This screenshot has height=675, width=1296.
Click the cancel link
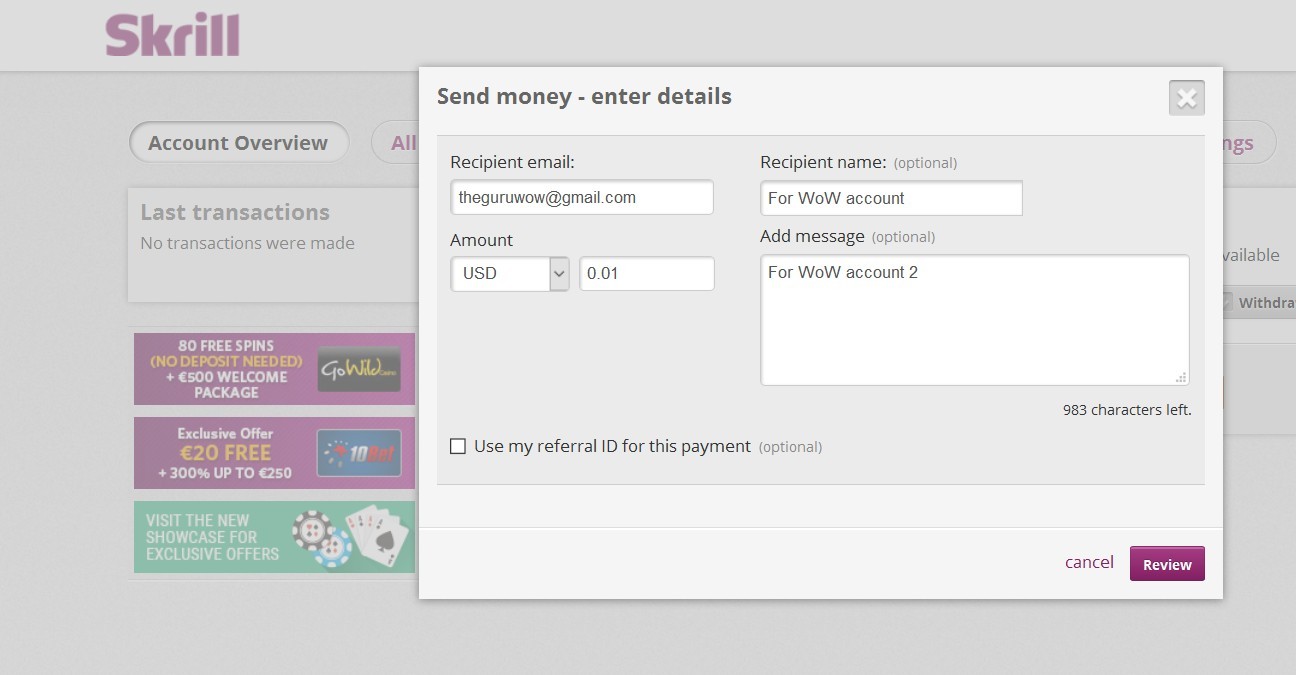click(1089, 562)
